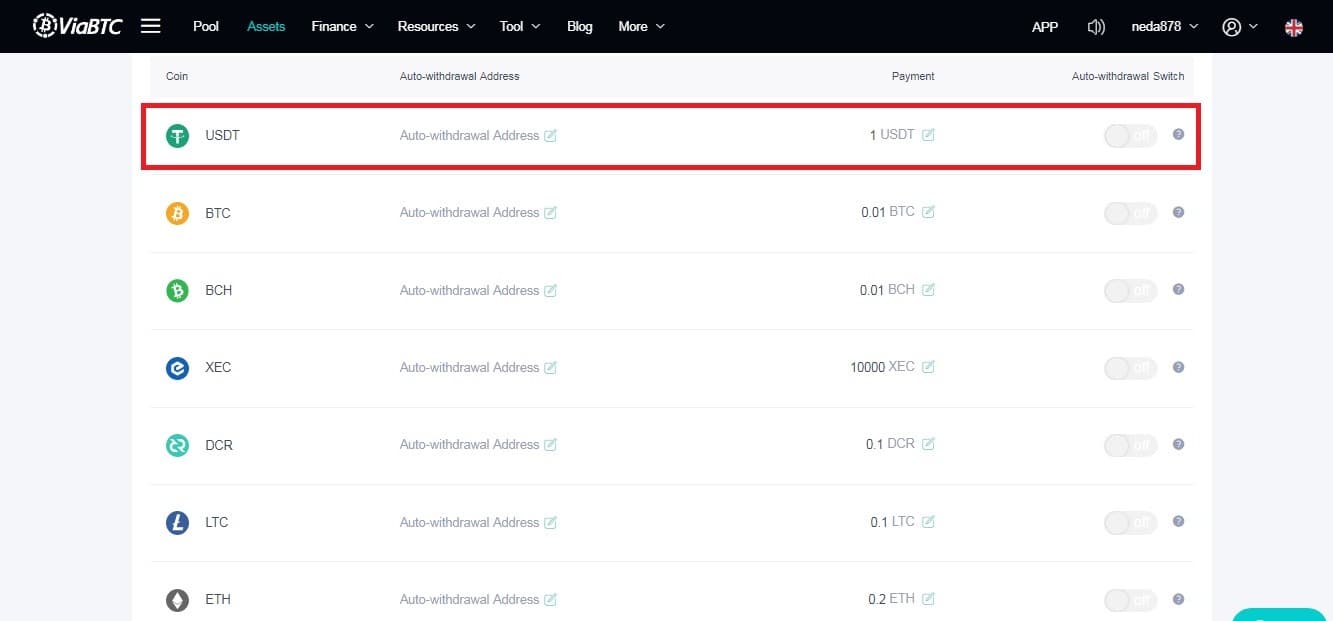This screenshot has width=1333, height=621.
Task: Toggle USDT auto-withdrawal switch
Action: [x=1130, y=136]
